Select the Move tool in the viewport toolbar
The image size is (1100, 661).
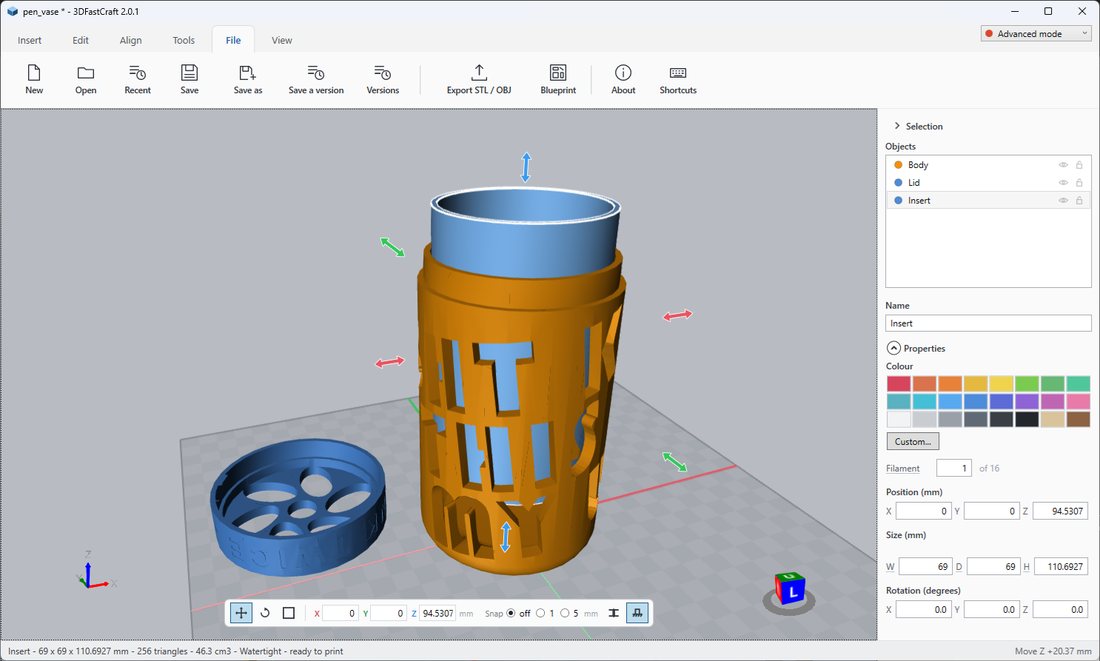pos(241,613)
